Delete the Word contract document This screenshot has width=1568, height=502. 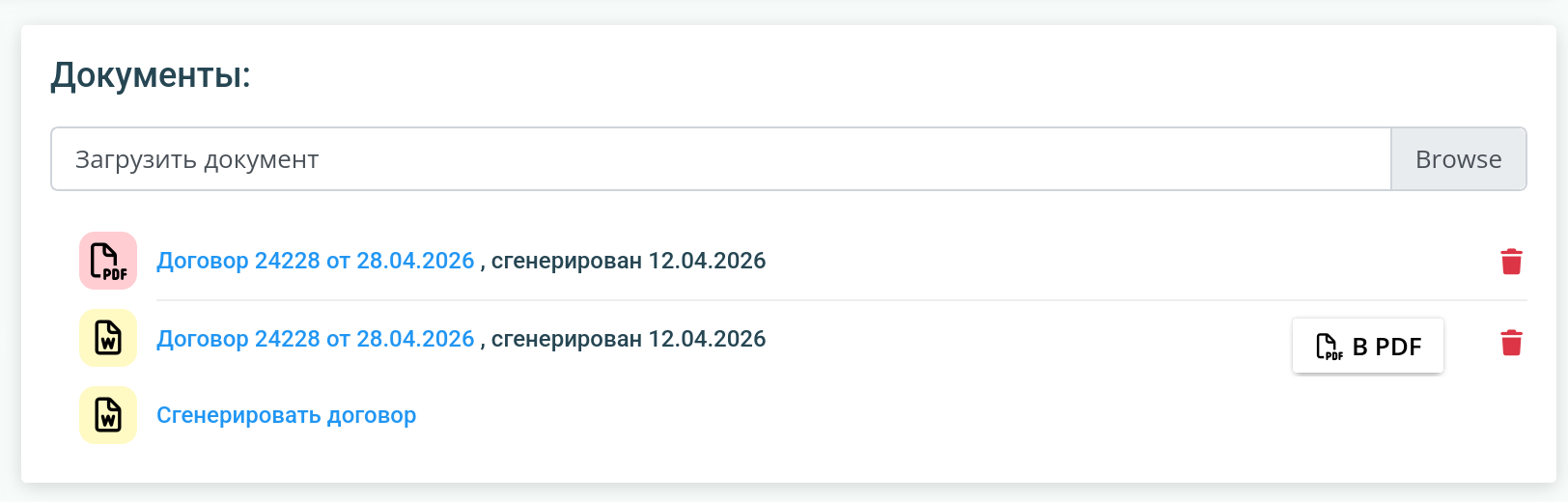tap(1511, 343)
